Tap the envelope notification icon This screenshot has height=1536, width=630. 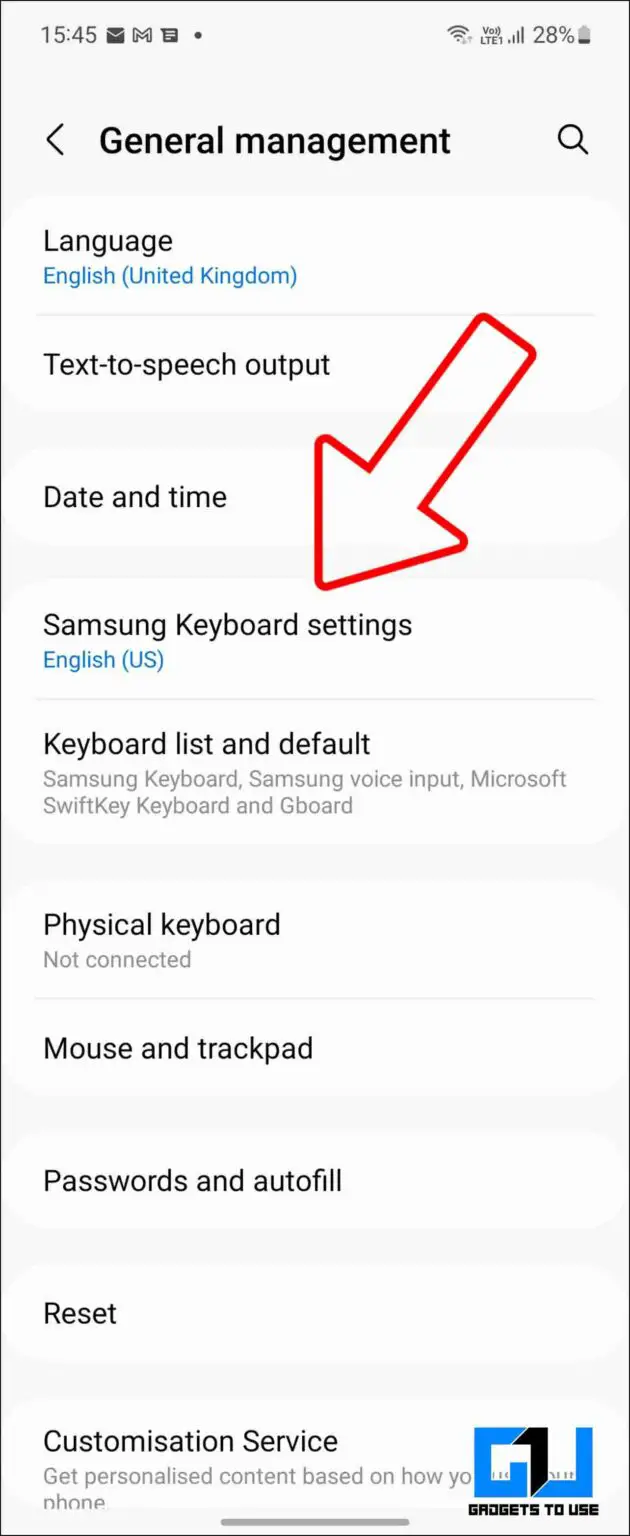coord(116,35)
